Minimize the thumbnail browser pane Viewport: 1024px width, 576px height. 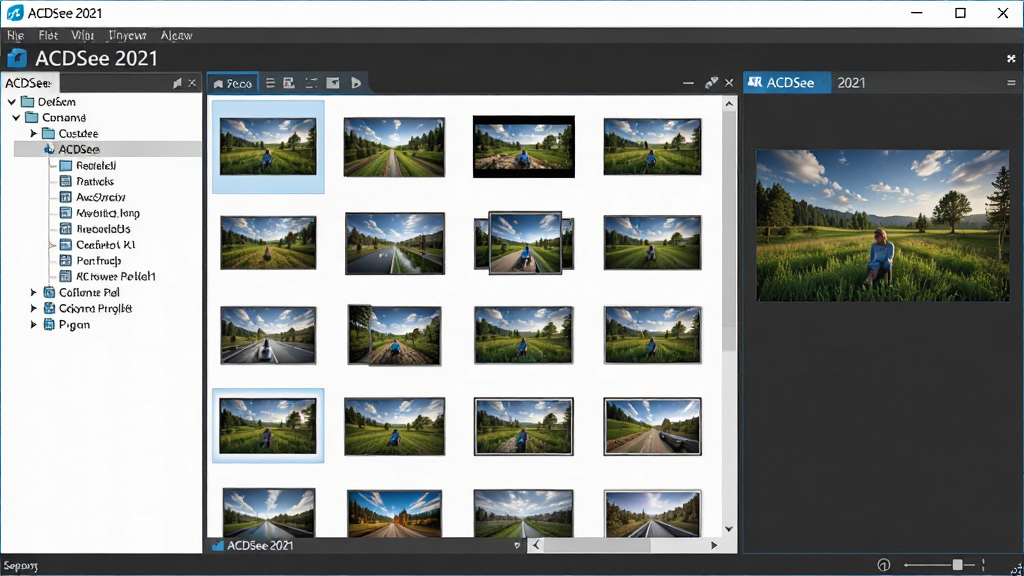coord(688,83)
